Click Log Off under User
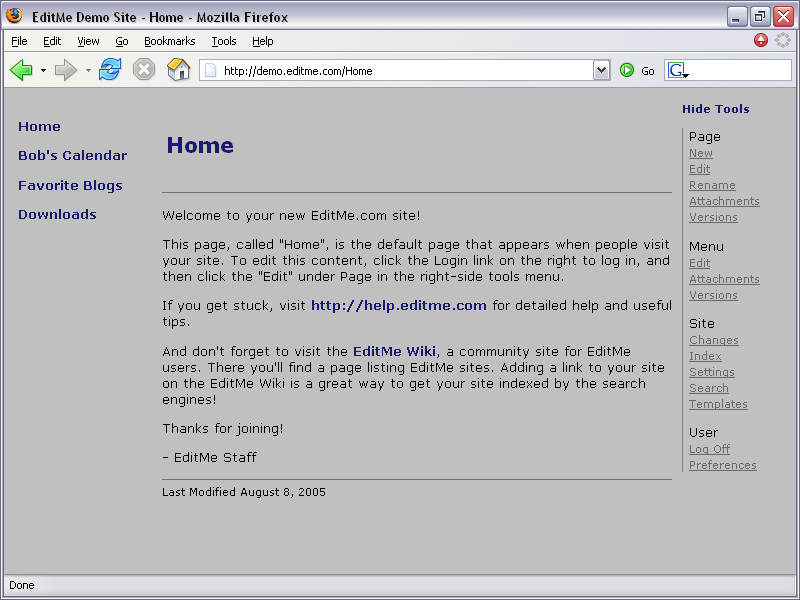The image size is (800, 600). coord(709,449)
